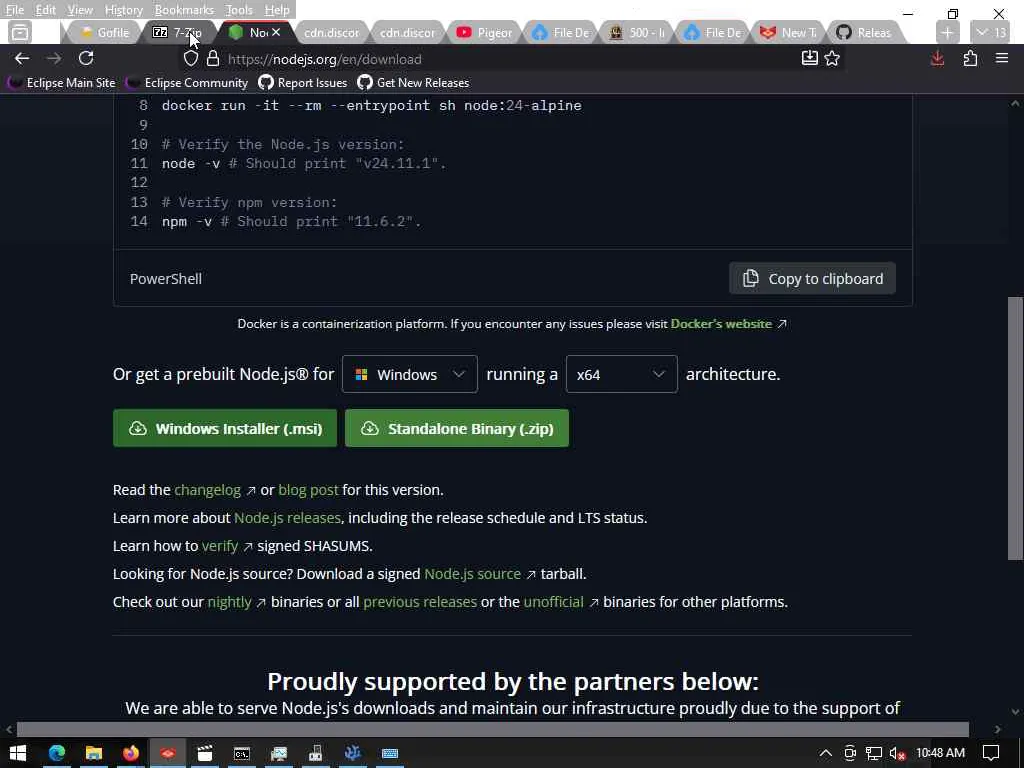Screen dimensions: 1024x768
Task: Open Eclipse Main Site bookmark
Action: coord(62,83)
